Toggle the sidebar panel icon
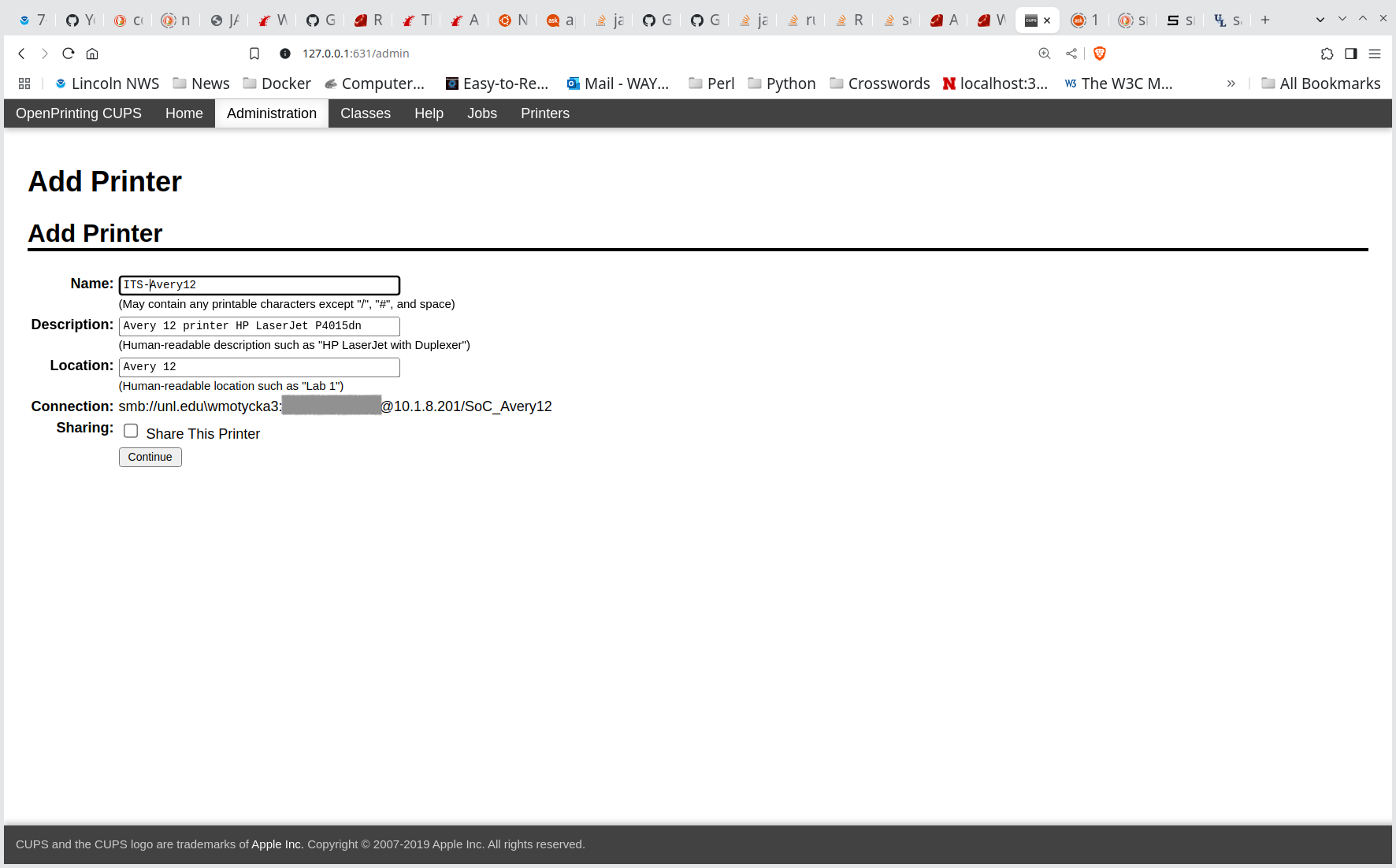 (x=1351, y=54)
